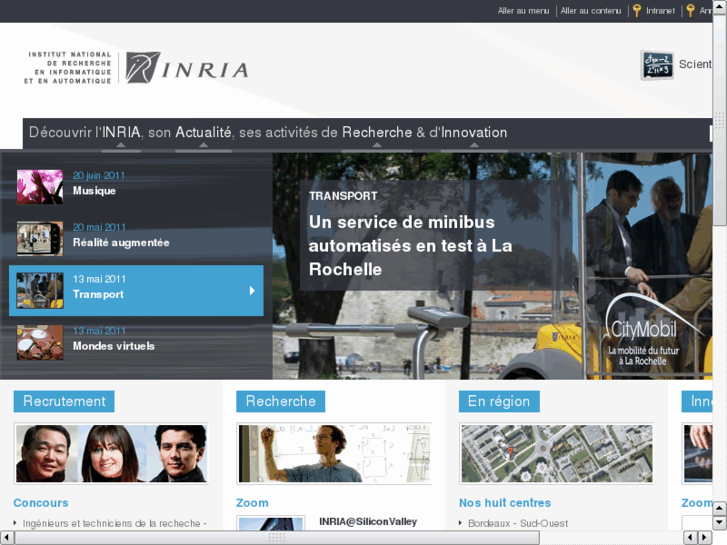Follow the 'Aller au contenu' link

591,11
